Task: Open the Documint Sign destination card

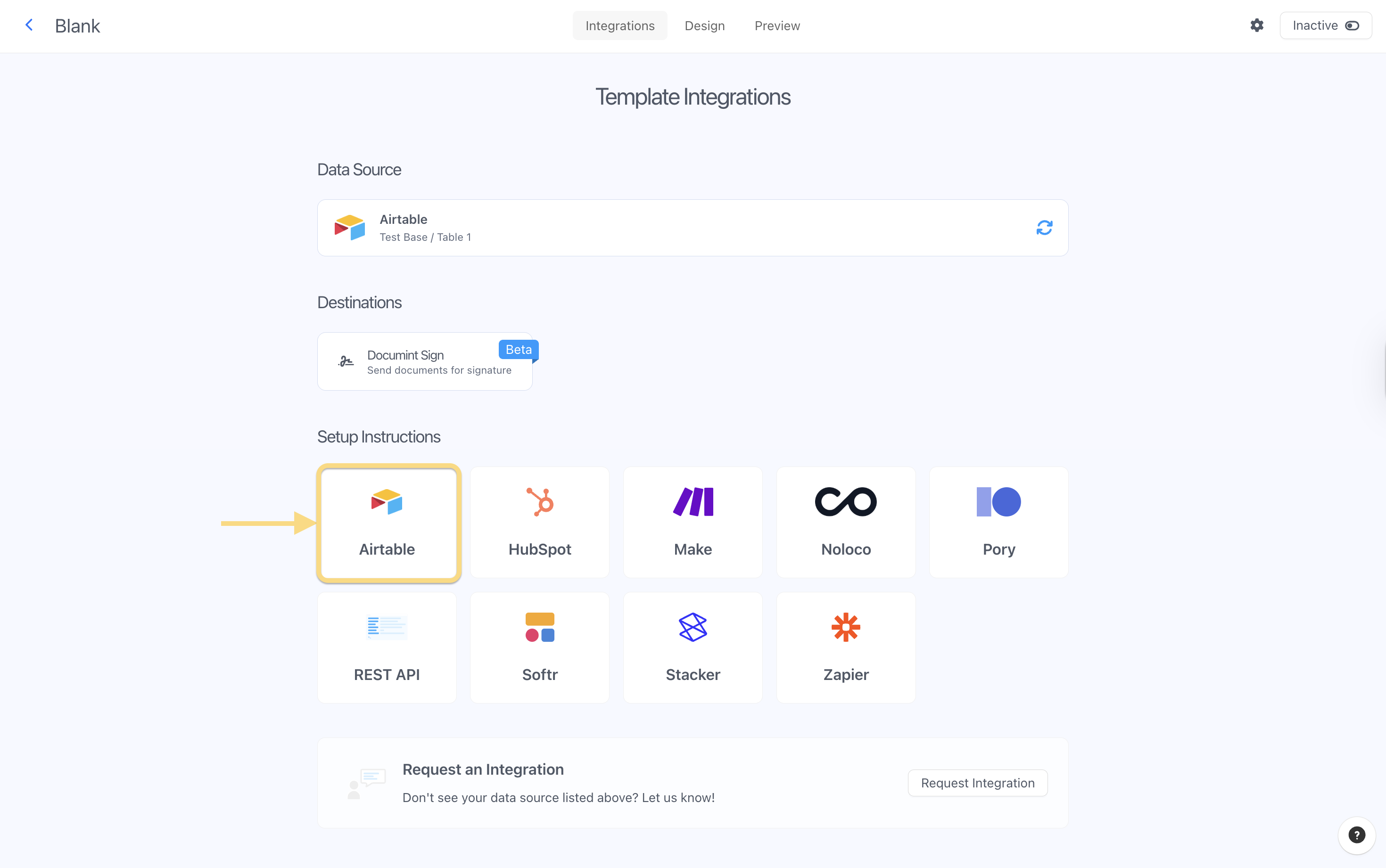Action: point(425,362)
